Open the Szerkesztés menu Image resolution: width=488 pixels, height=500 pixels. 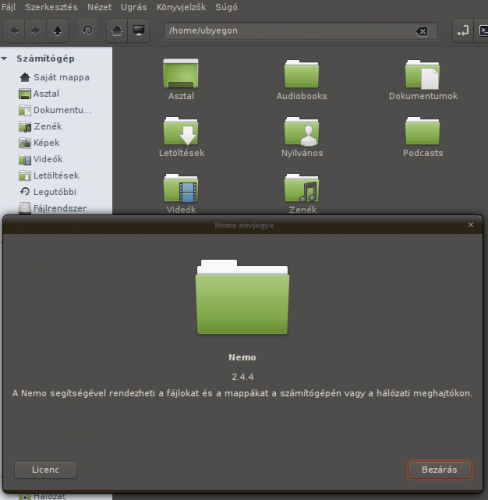(x=51, y=7)
